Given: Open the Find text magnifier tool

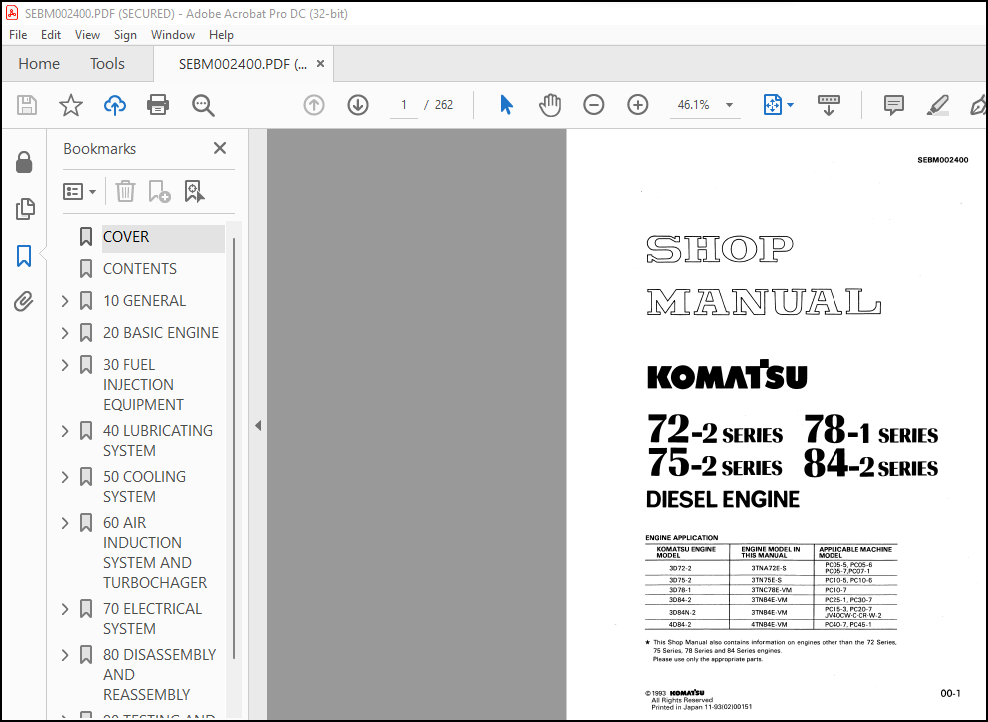Looking at the screenshot, I should (203, 105).
